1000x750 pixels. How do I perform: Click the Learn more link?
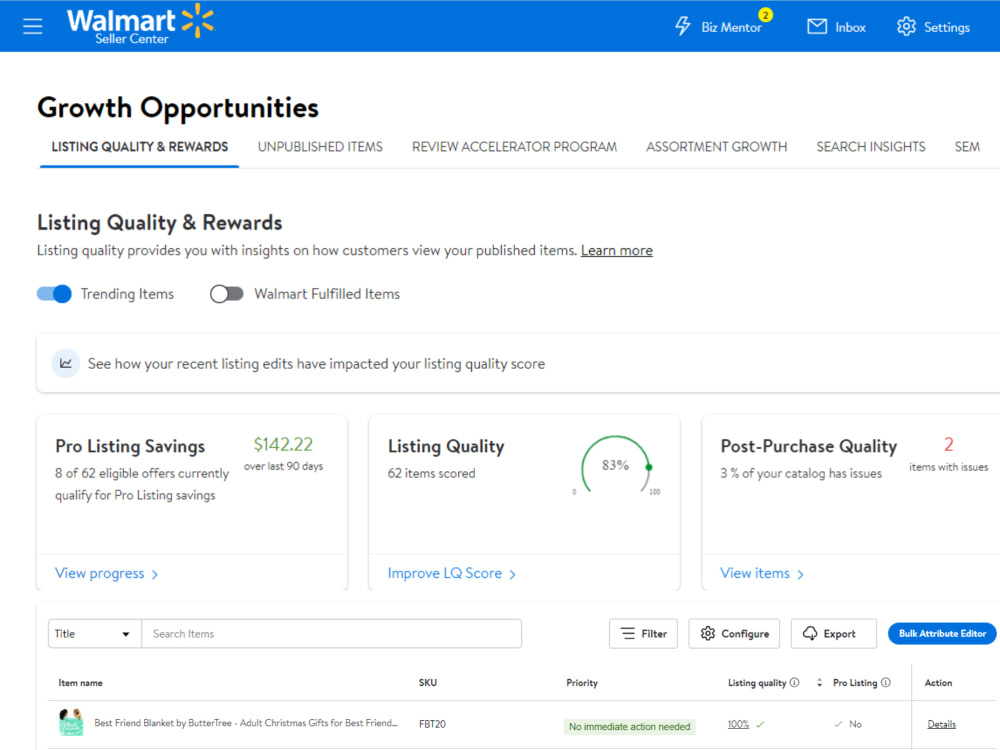617,251
